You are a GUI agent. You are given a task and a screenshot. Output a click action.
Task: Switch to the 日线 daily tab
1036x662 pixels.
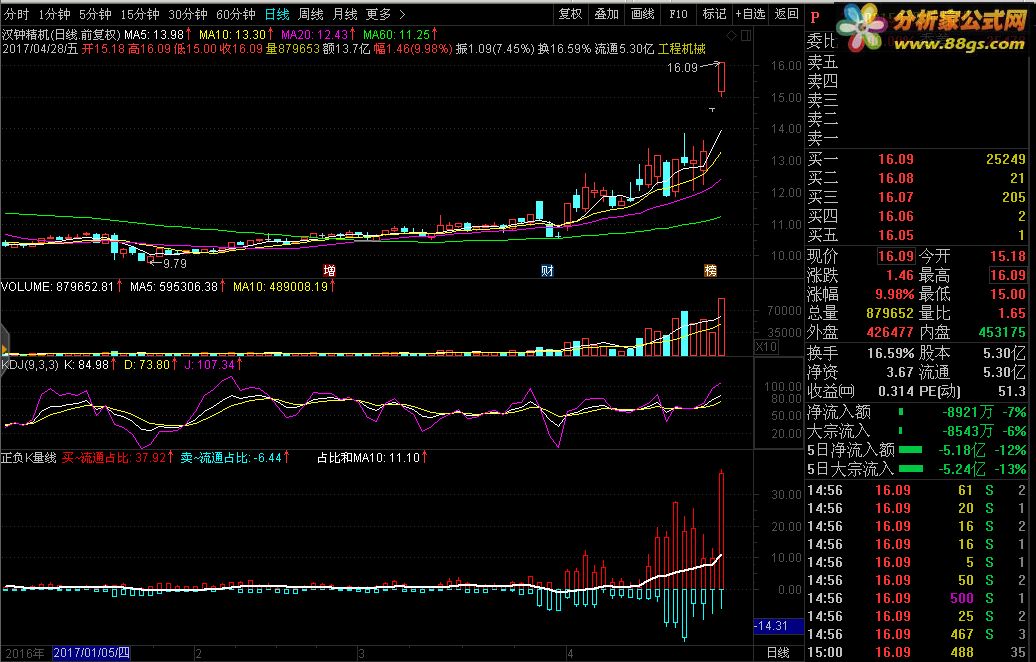tap(277, 14)
